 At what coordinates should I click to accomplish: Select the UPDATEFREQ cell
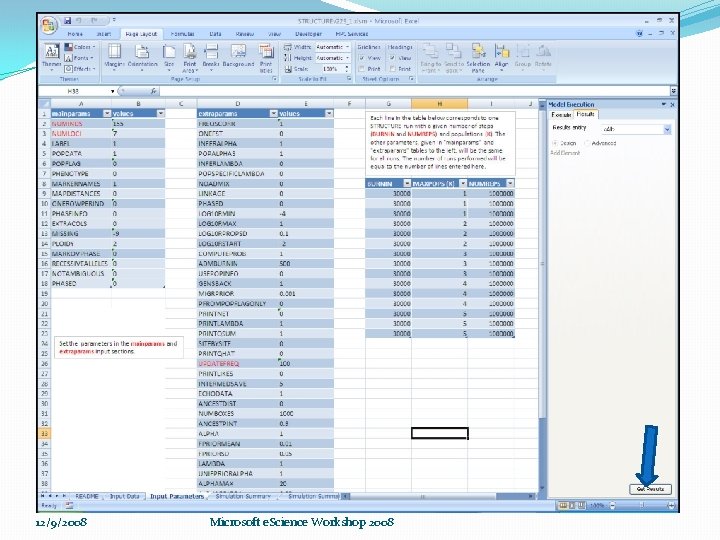pyautogui.click(x=237, y=363)
